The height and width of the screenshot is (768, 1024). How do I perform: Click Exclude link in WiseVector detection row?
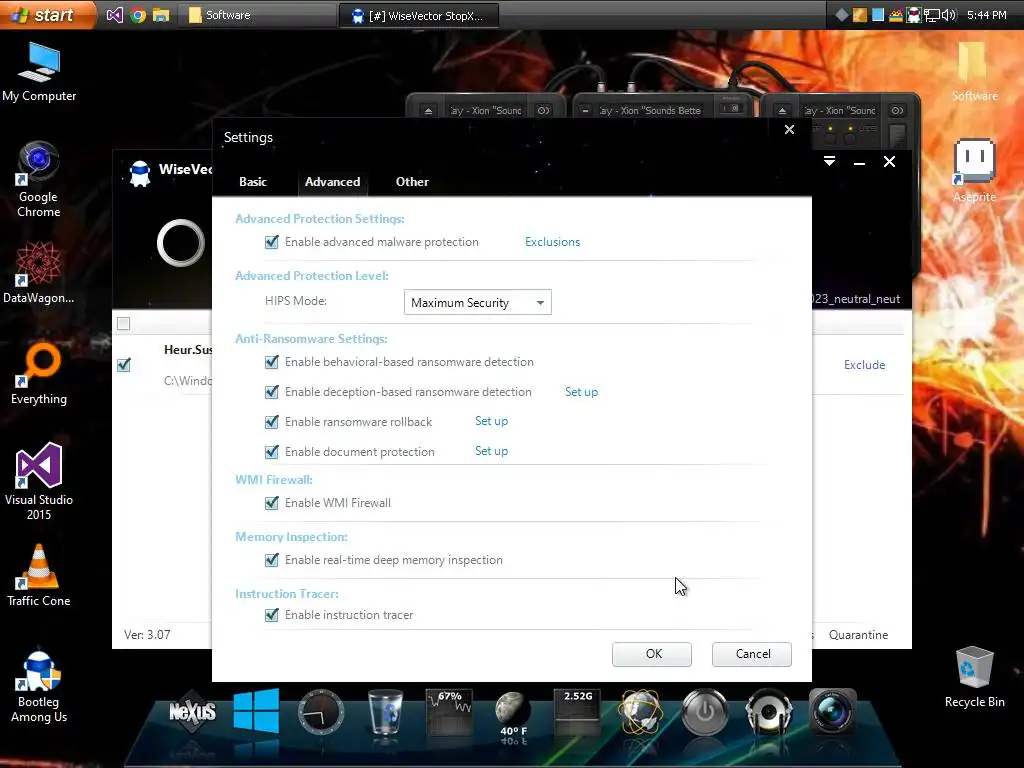(x=864, y=365)
